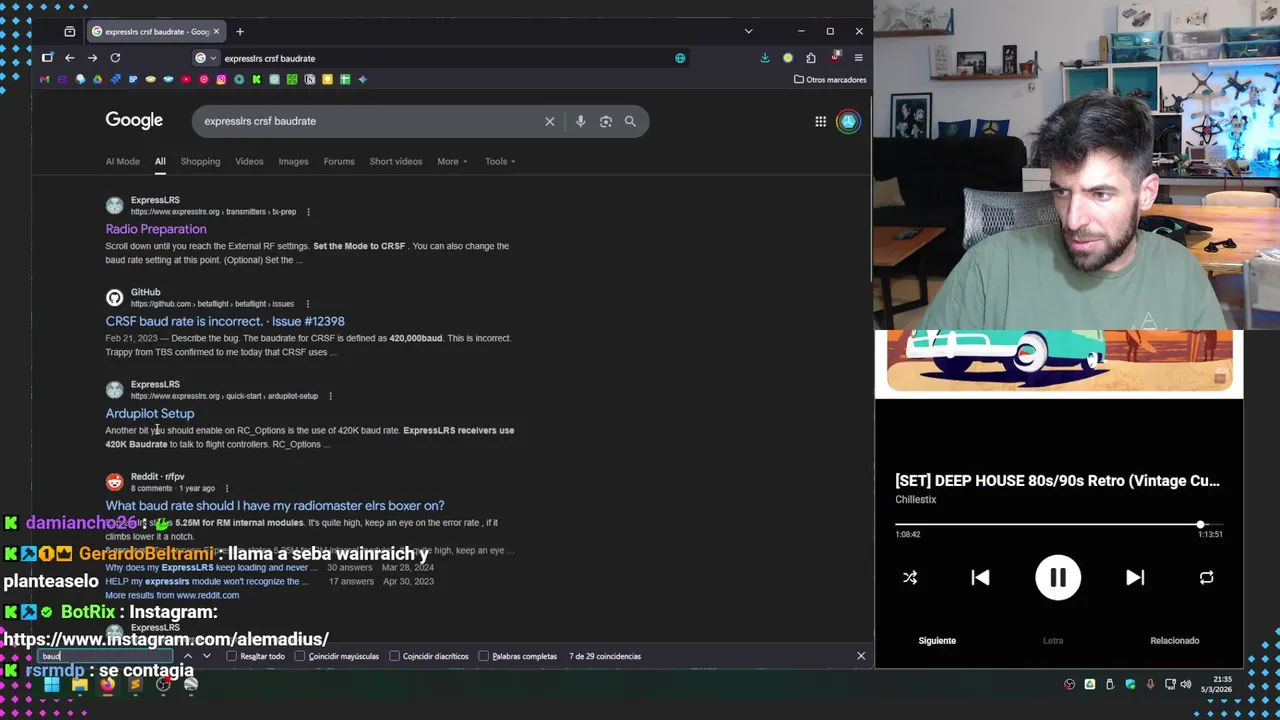Expand the Tools dropdown
This screenshot has width=1280, height=720.
[x=500, y=161]
